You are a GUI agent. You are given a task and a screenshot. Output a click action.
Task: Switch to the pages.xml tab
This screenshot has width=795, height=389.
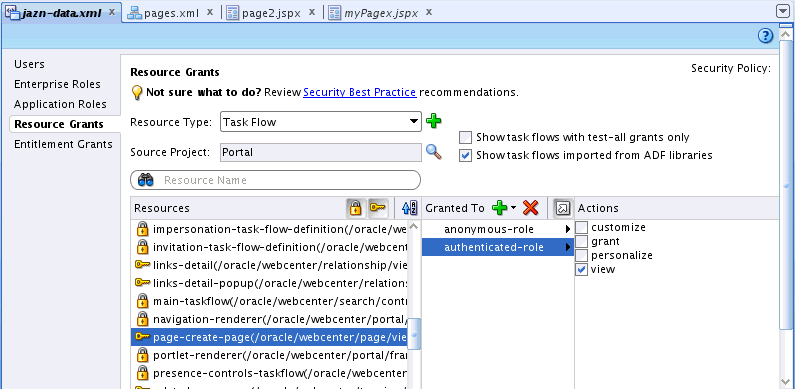click(171, 13)
